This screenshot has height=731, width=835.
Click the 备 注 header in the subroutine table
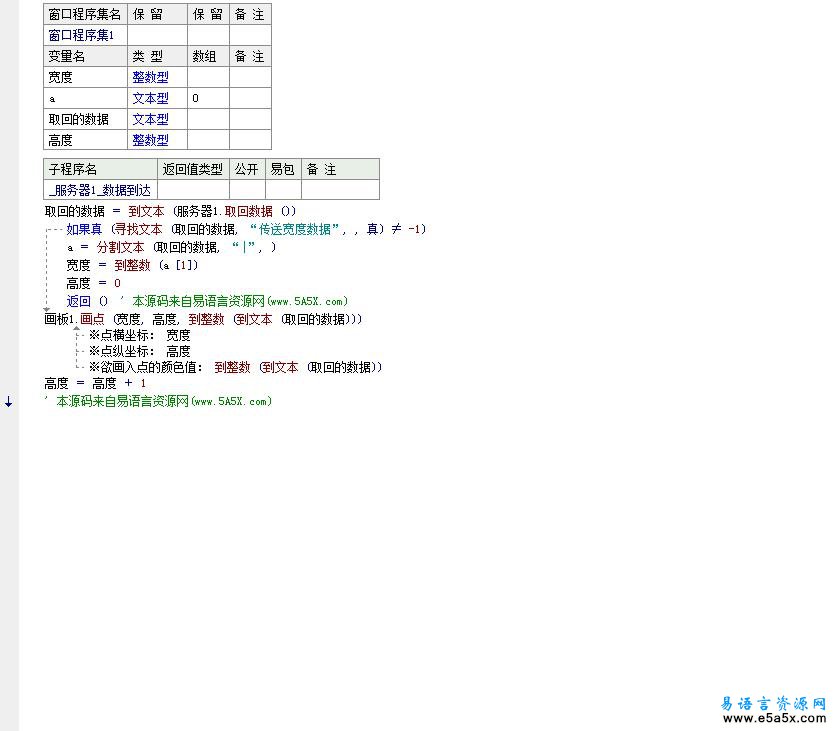pyautogui.click(x=340, y=169)
